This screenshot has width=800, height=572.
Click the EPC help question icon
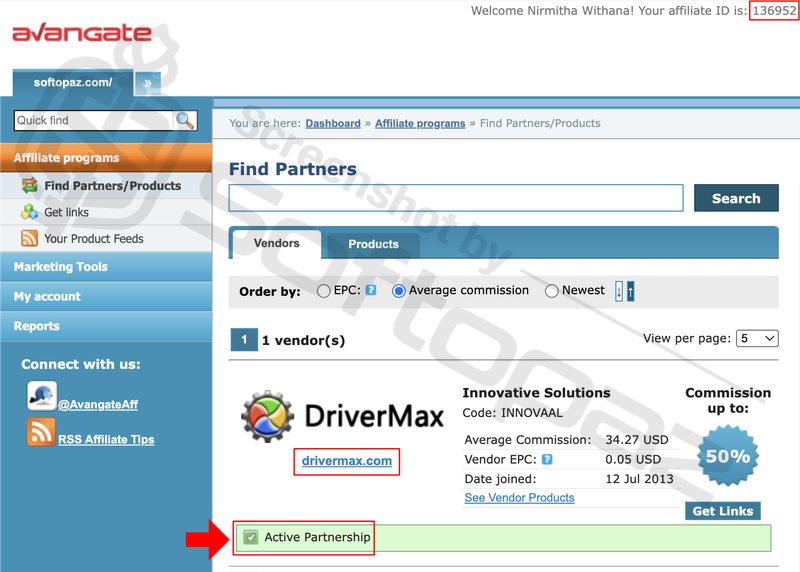pyautogui.click(x=371, y=290)
